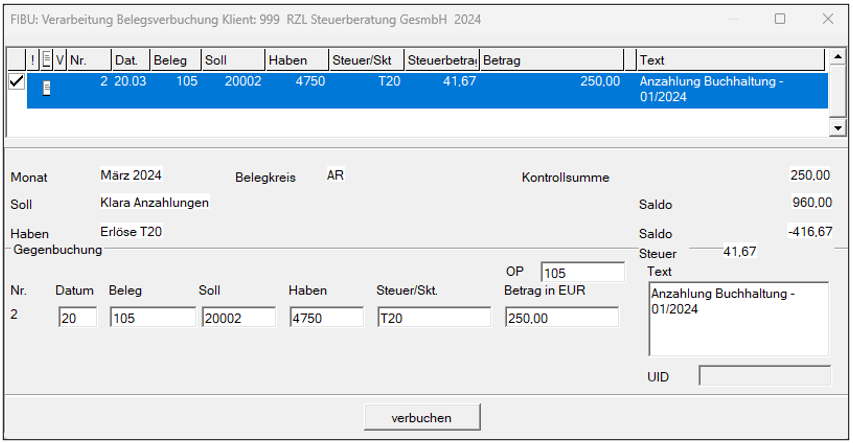Close the FIBU Belegsverbuchung window
The height and width of the screenshot is (443, 853).
point(827,19)
